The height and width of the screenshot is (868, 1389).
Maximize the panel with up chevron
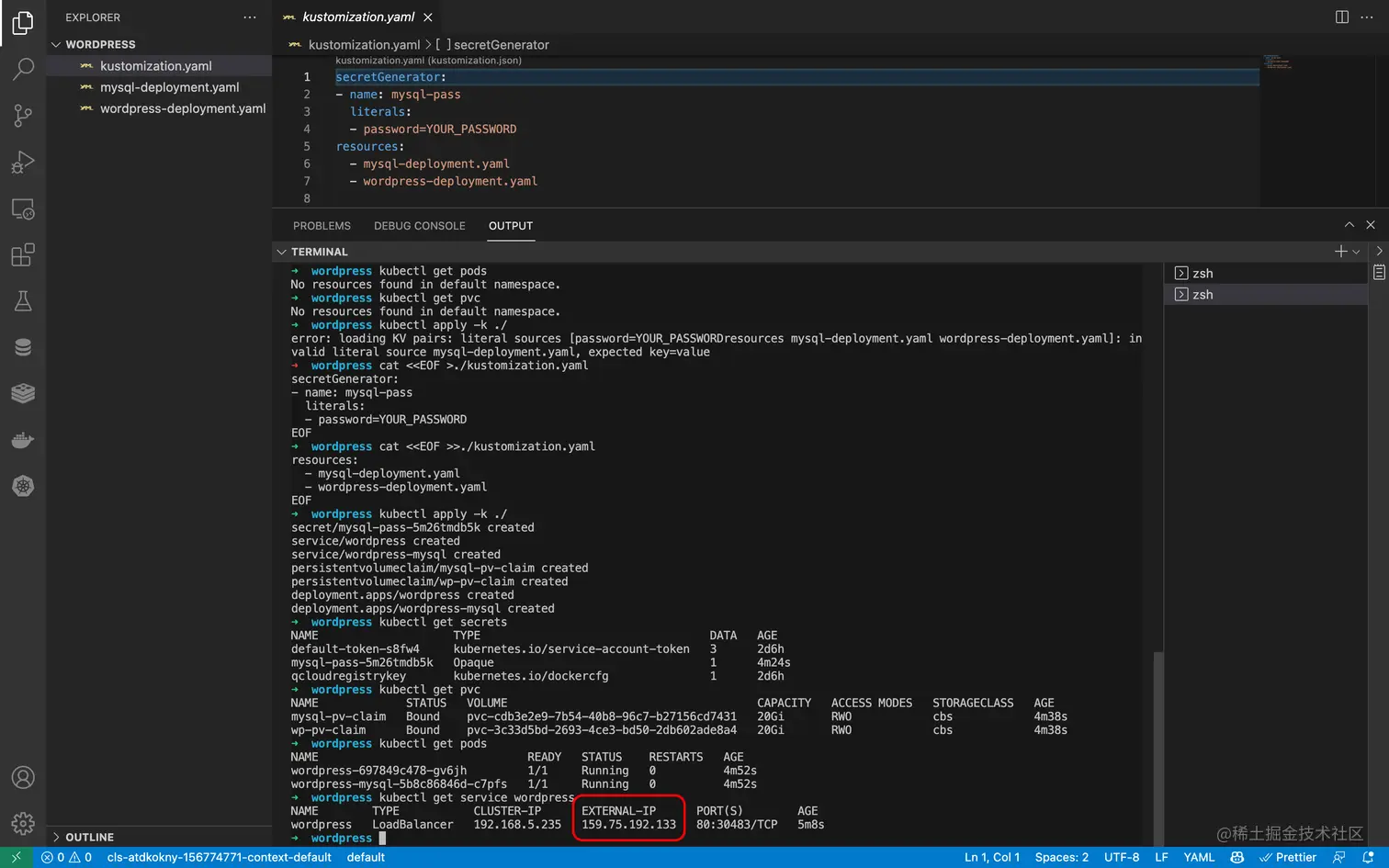tap(1349, 225)
